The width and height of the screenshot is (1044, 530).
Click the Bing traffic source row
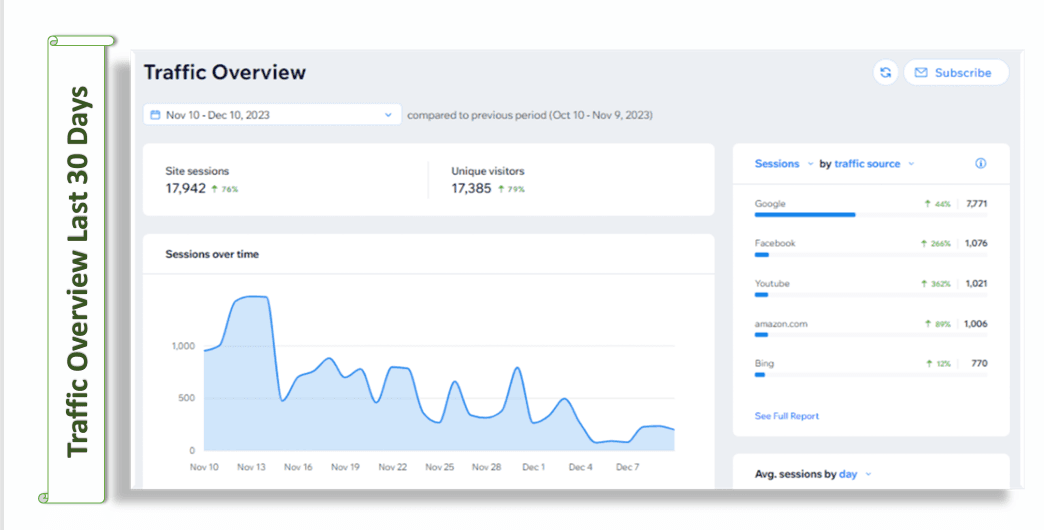[x=871, y=368]
